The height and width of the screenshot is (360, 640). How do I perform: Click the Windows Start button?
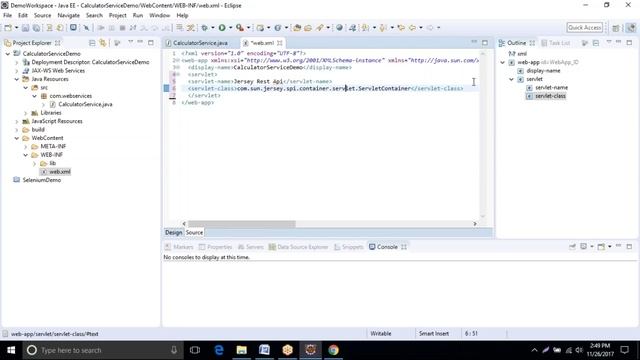pyautogui.click(x=11, y=350)
